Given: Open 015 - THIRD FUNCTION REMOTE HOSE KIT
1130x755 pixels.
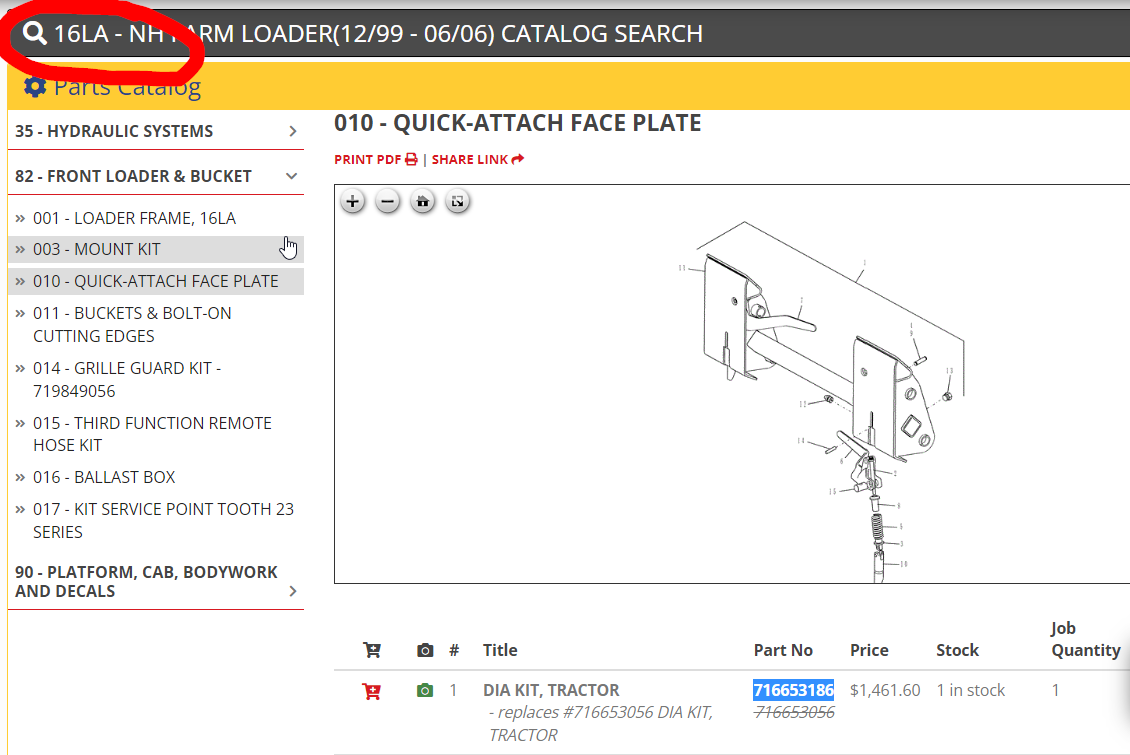Looking at the screenshot, I should coord(152,434).
